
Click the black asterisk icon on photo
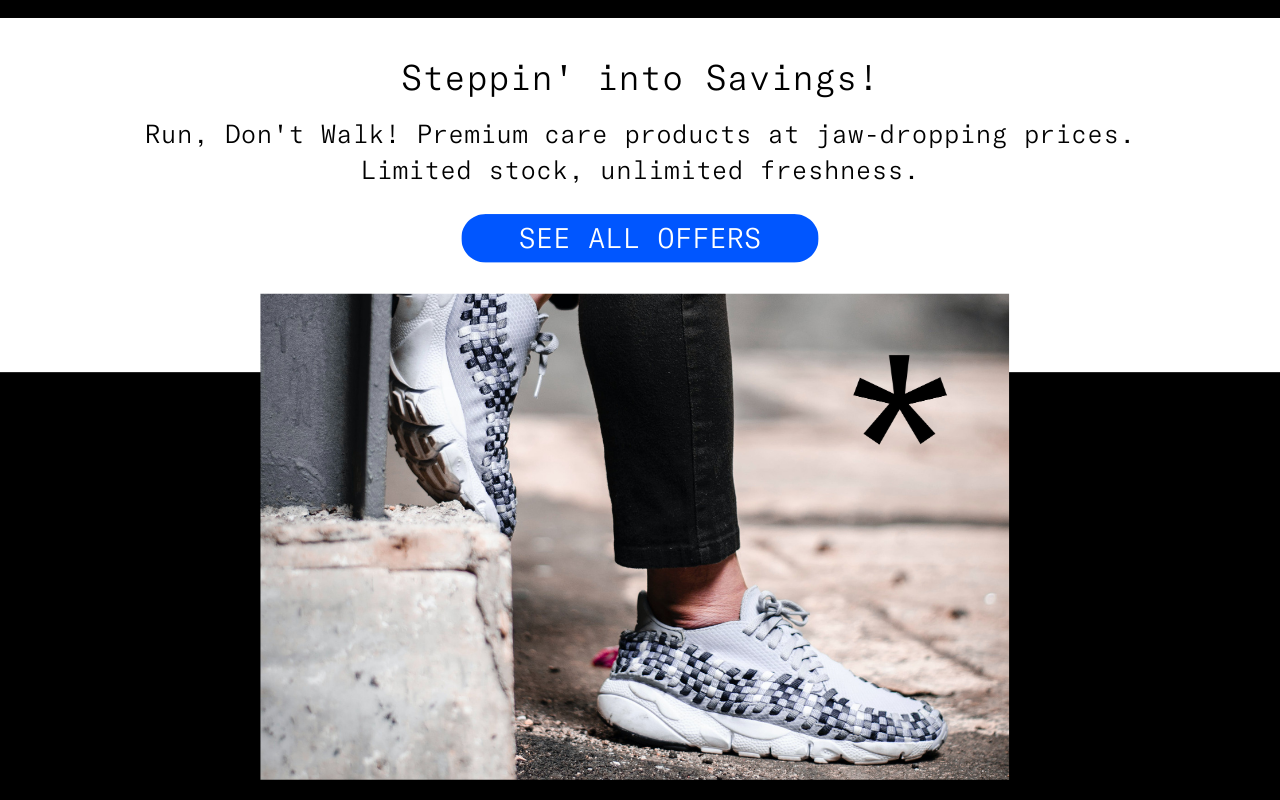pyautogui.click(x=899, y=400)
